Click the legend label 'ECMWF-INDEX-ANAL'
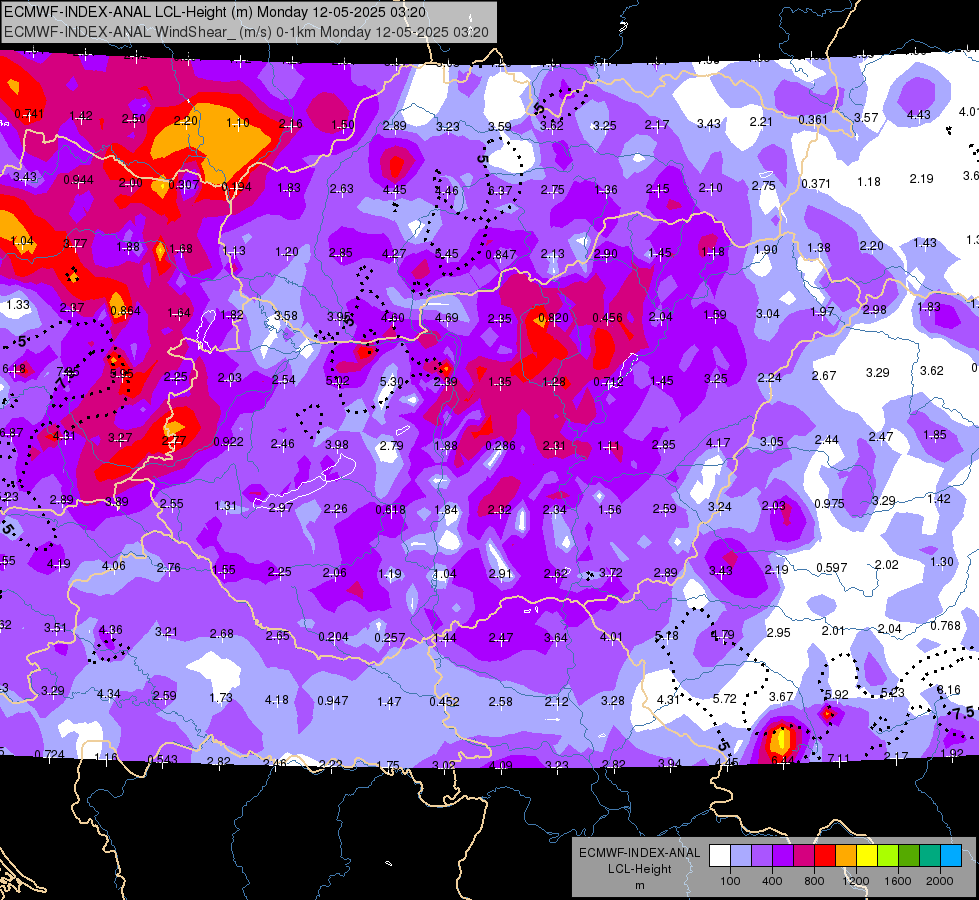The width and height of the screenshot is (979, 900). (x=639, y=853)
